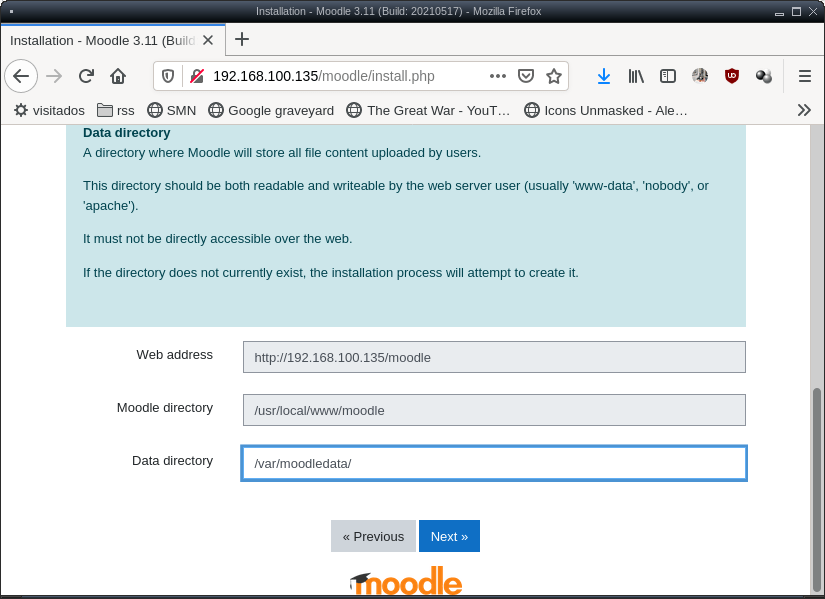The height and width of the screenshot is (599, 825).
Task: Open the avatar extension icon
Action: [700, 76]
